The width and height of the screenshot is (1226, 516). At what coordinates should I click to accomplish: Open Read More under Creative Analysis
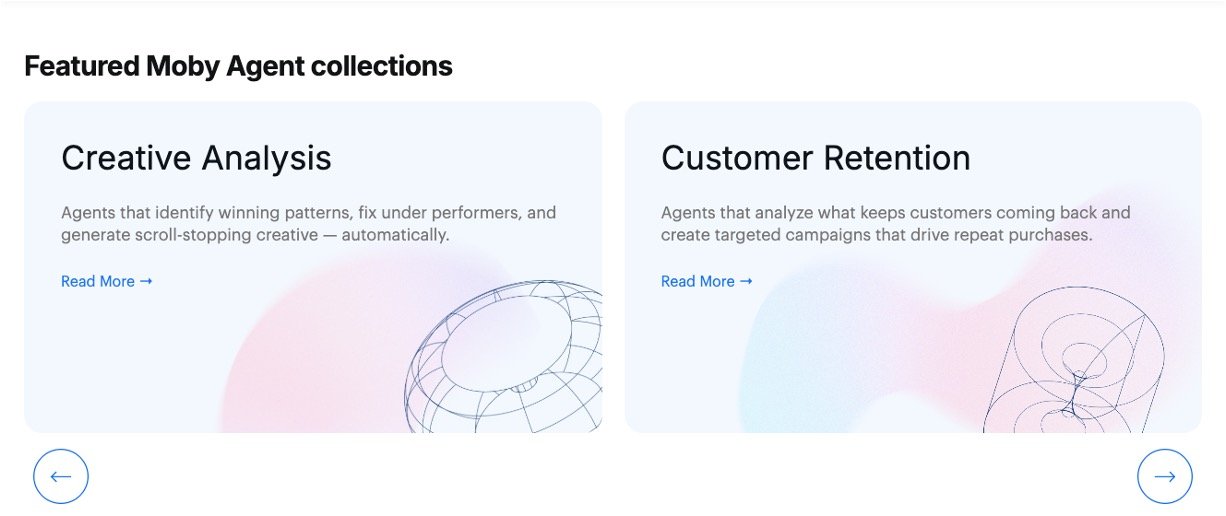tap(98, 282)
